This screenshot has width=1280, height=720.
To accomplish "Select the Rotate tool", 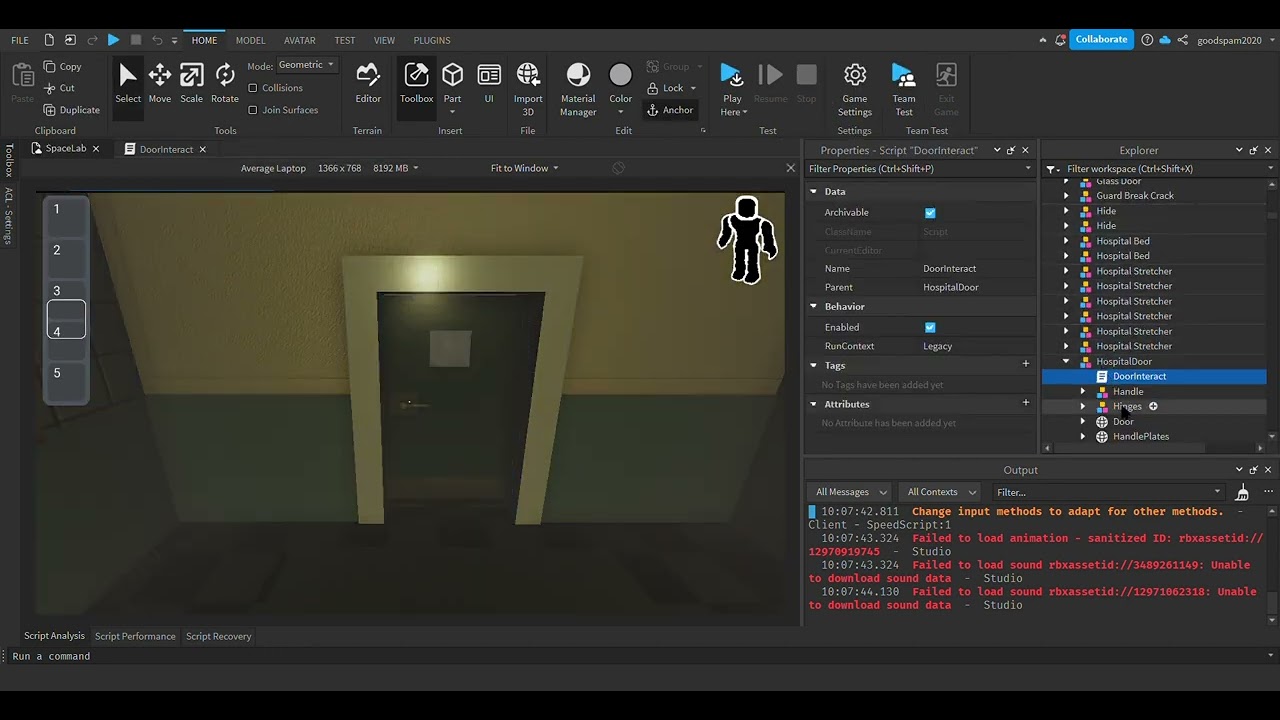I will pos(225,83).
